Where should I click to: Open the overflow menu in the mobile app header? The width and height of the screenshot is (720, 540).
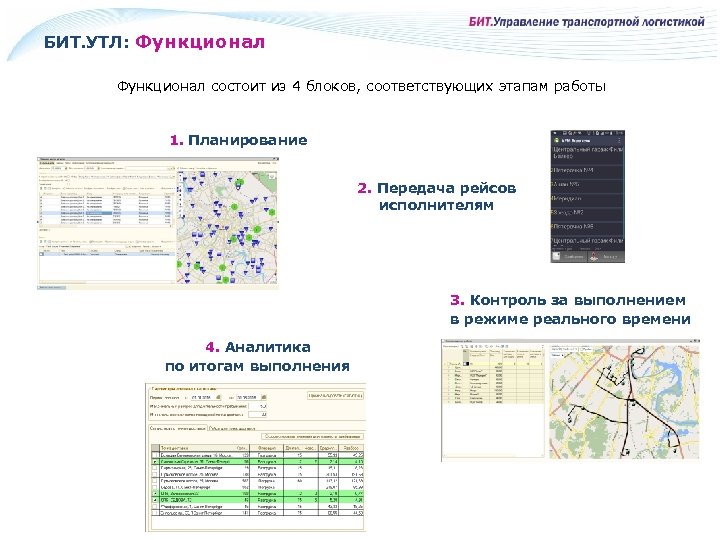coord(619,140)
